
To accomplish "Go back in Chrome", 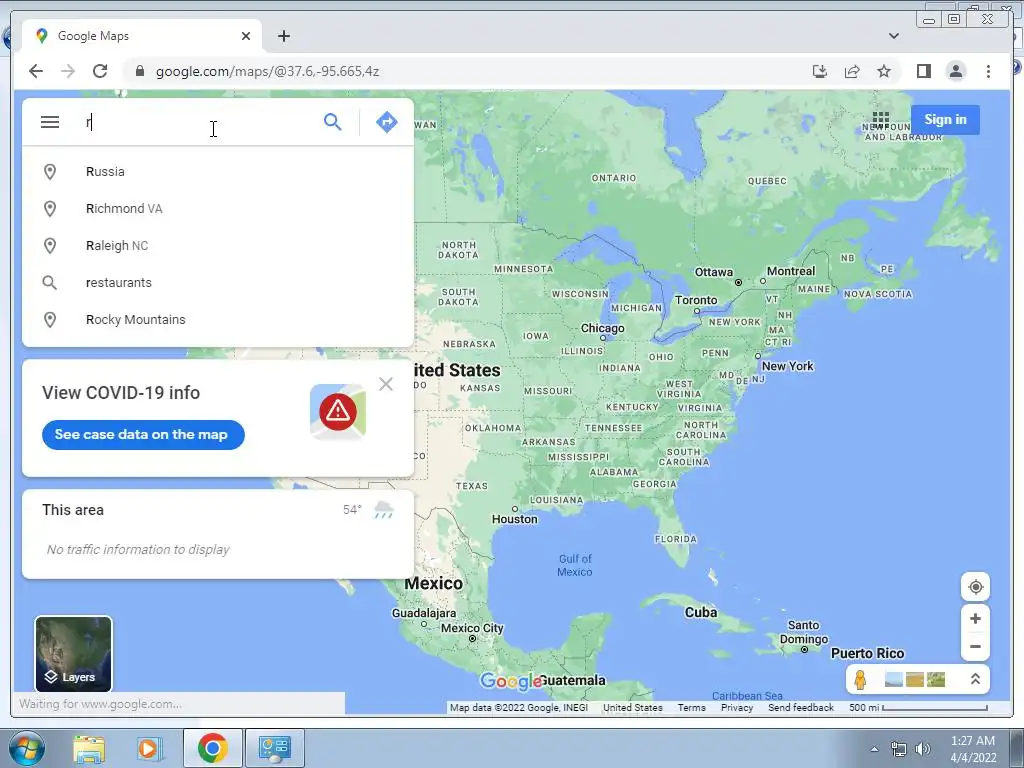I will [x=36, y=71].
